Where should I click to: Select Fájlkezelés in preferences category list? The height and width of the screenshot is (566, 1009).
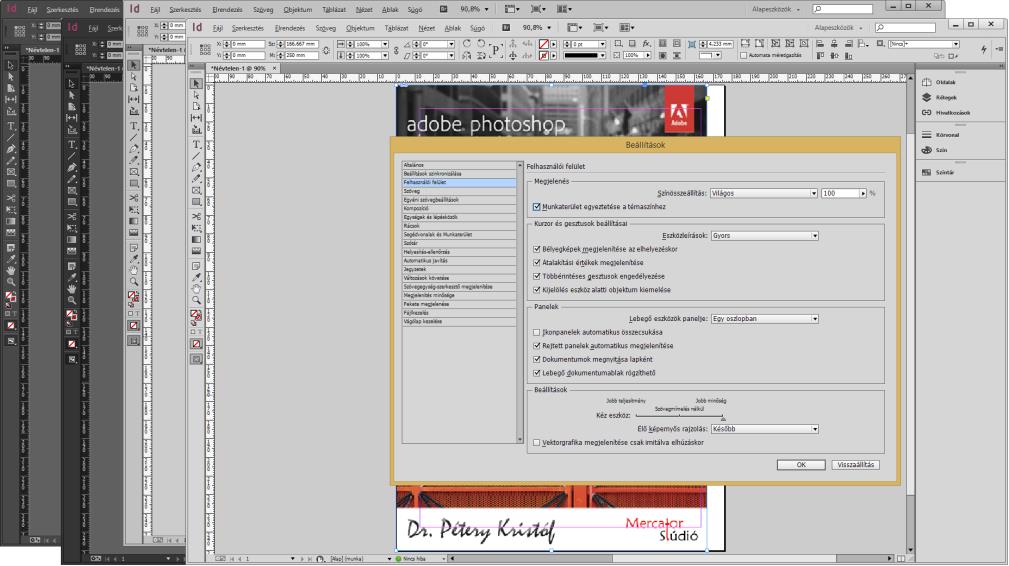pos(459,313)
